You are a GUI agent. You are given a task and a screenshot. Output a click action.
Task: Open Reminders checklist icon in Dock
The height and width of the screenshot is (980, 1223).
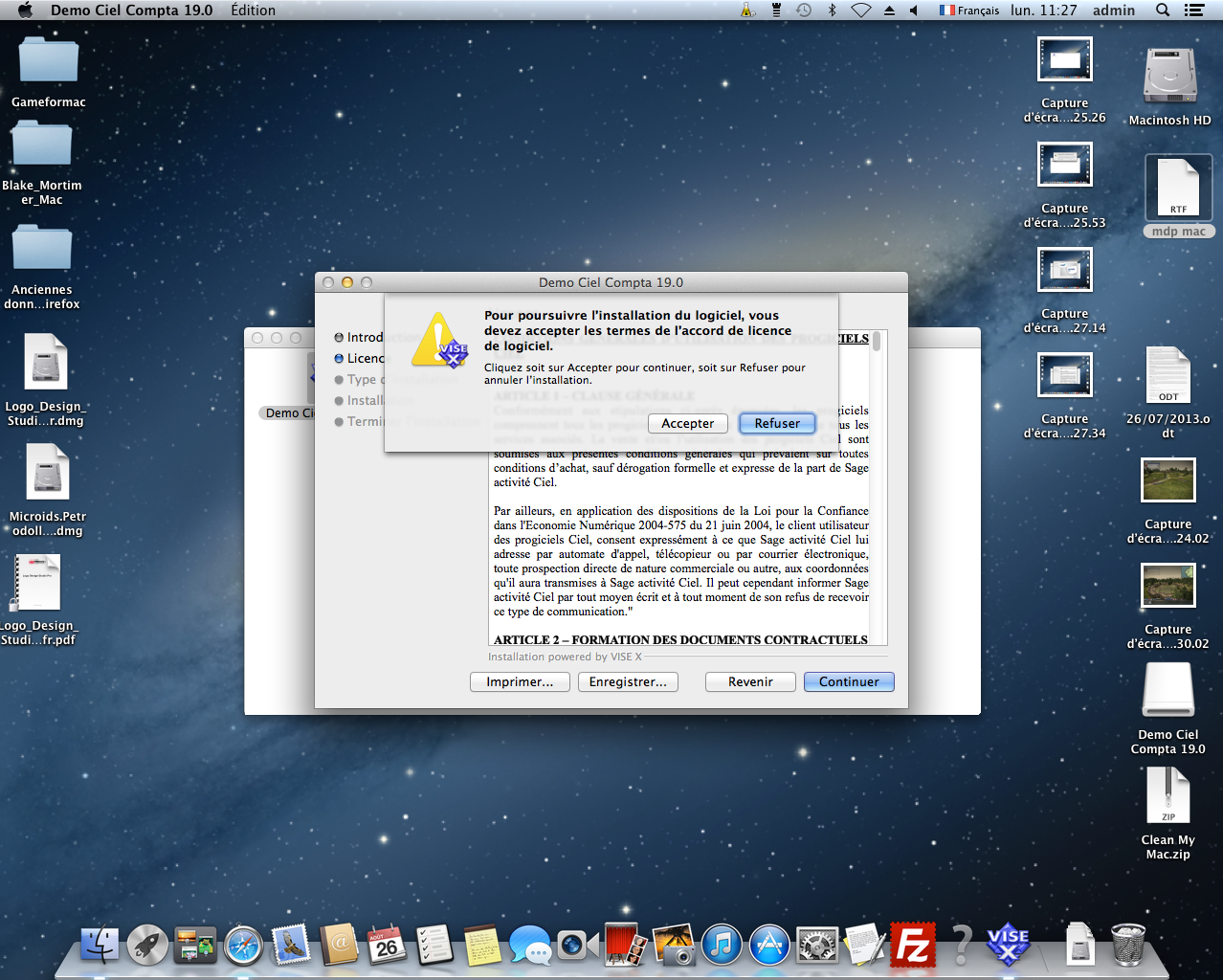pyautogui.click(x=434, y=946)
